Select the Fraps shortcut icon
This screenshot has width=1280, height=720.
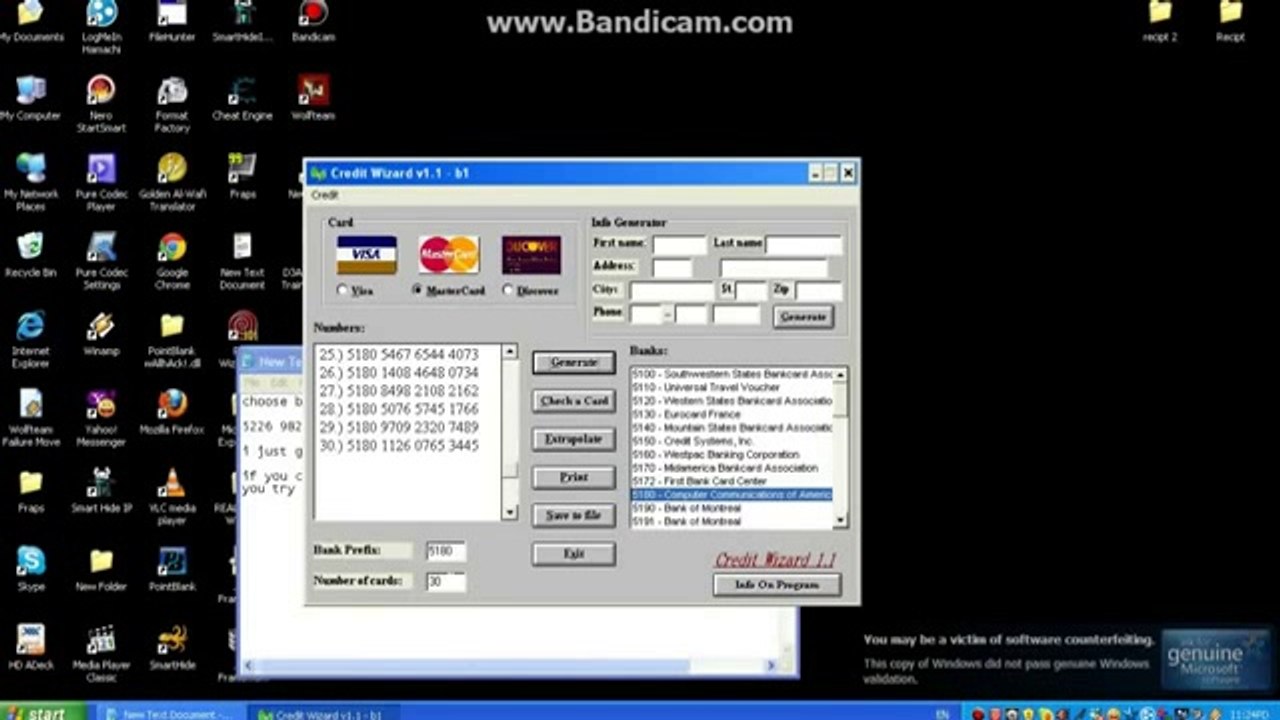pos(242,176)
